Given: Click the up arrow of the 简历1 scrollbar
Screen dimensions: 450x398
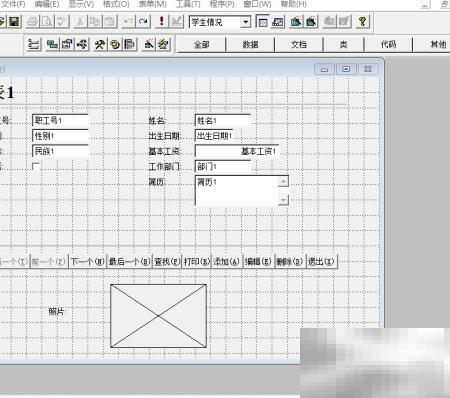Looking at the screenshot, I should 283,181.
